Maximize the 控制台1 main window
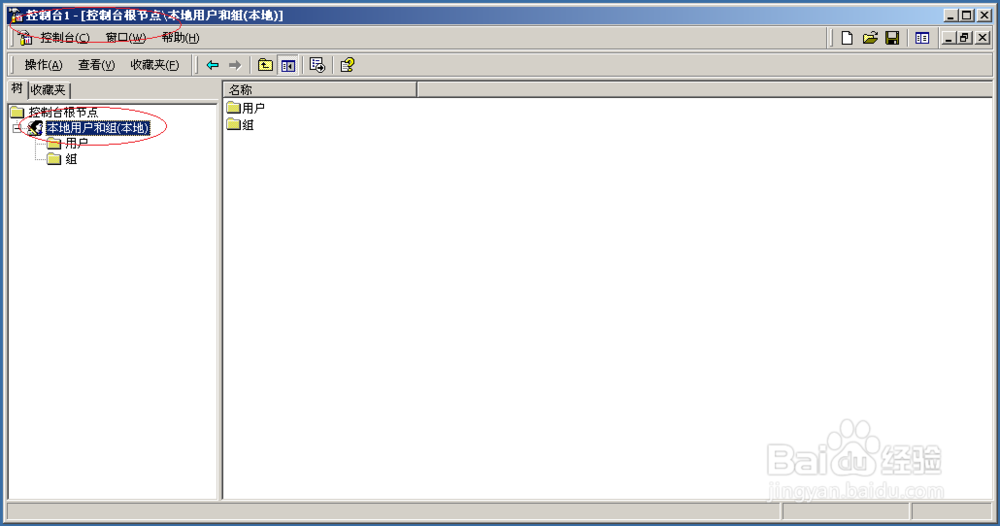 coord(967,15)
